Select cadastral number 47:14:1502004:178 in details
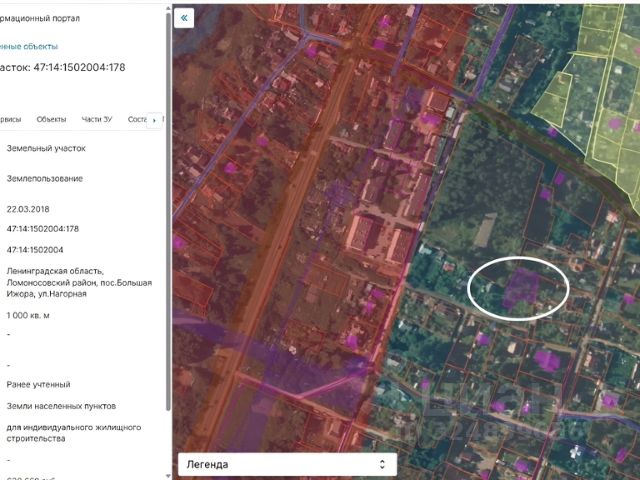The image size is (640, 480). pos(42,229)
